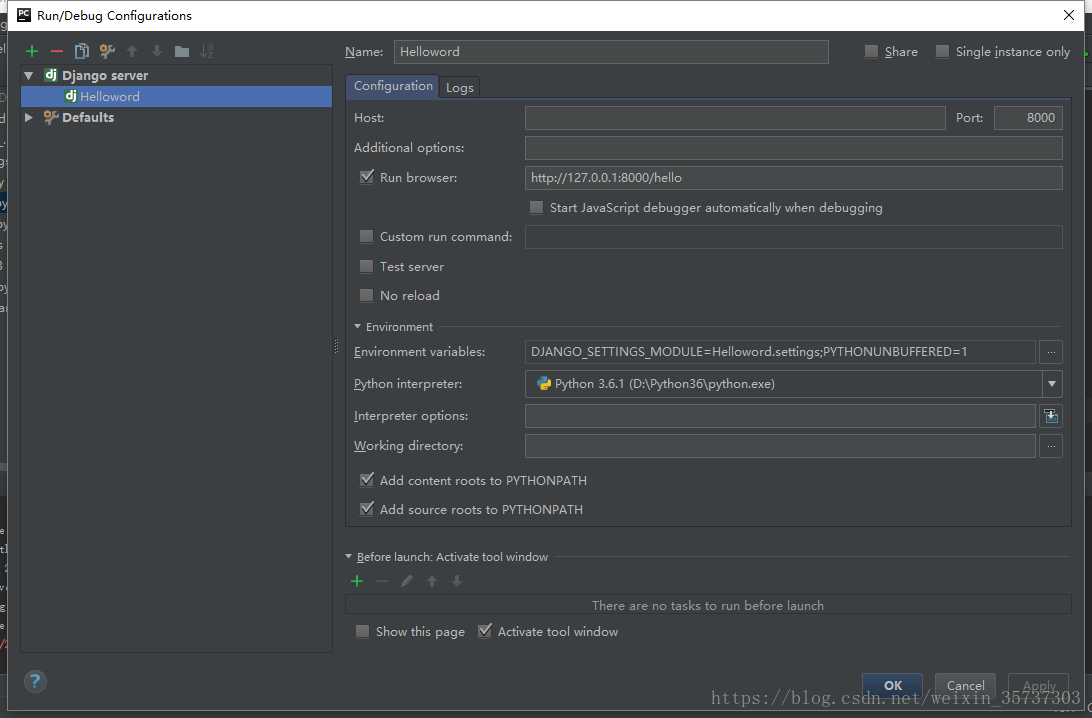The image size is (1092, 718).
Task: Click 'There are no tasks' list area
Action: pyautogui.click(x=708, y=604)
